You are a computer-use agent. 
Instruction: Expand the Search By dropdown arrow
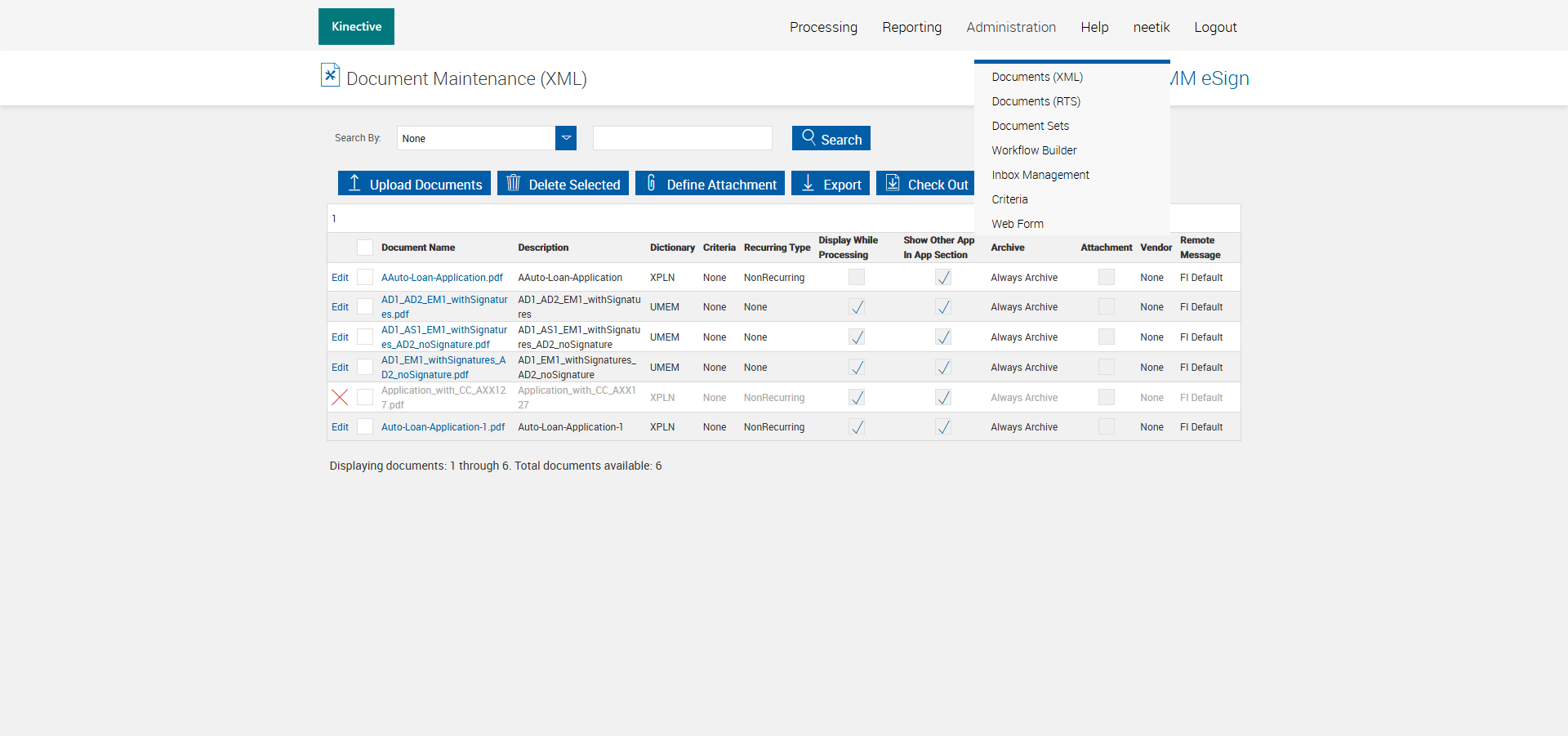click(566, 138)
